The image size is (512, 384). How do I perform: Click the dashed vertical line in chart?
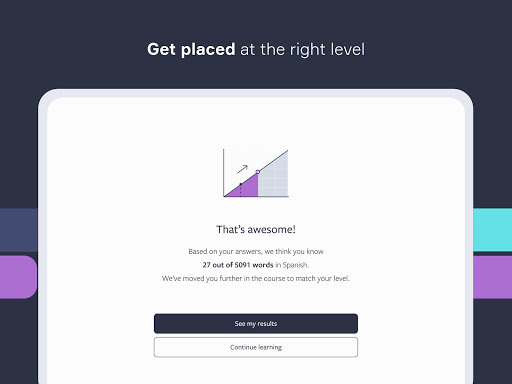241,191
